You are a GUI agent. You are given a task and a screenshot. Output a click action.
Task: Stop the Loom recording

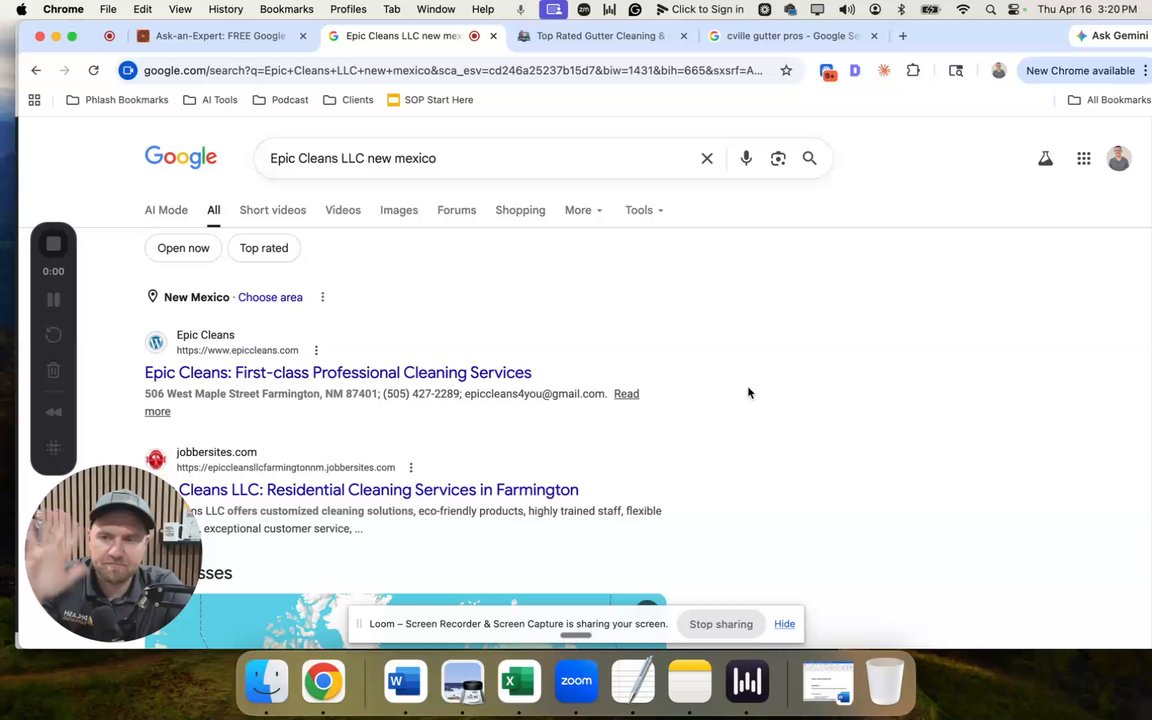[54, 244]
